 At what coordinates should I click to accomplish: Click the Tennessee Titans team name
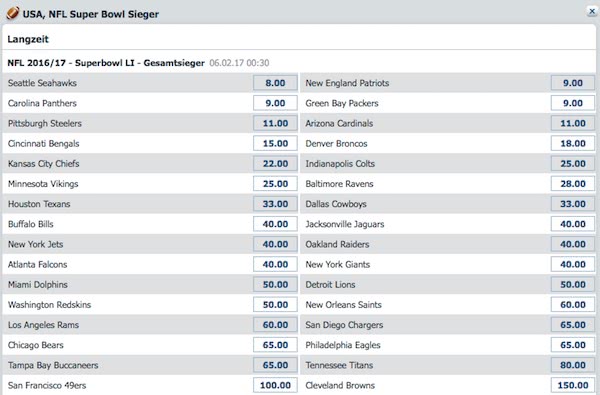(339, 365)
